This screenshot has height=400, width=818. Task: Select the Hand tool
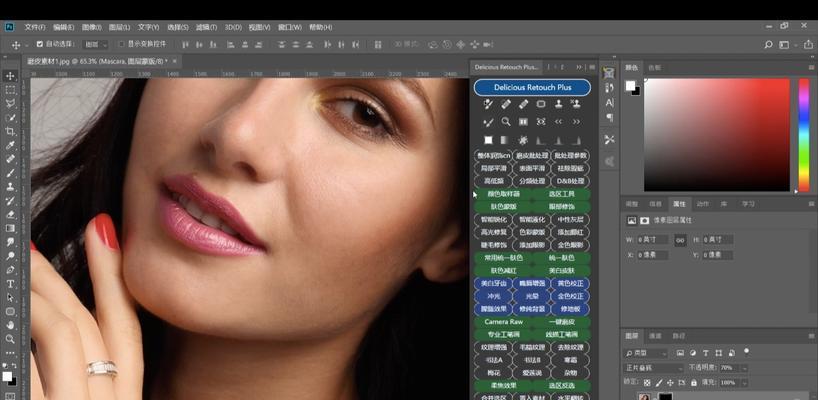[x=10, y=325]
